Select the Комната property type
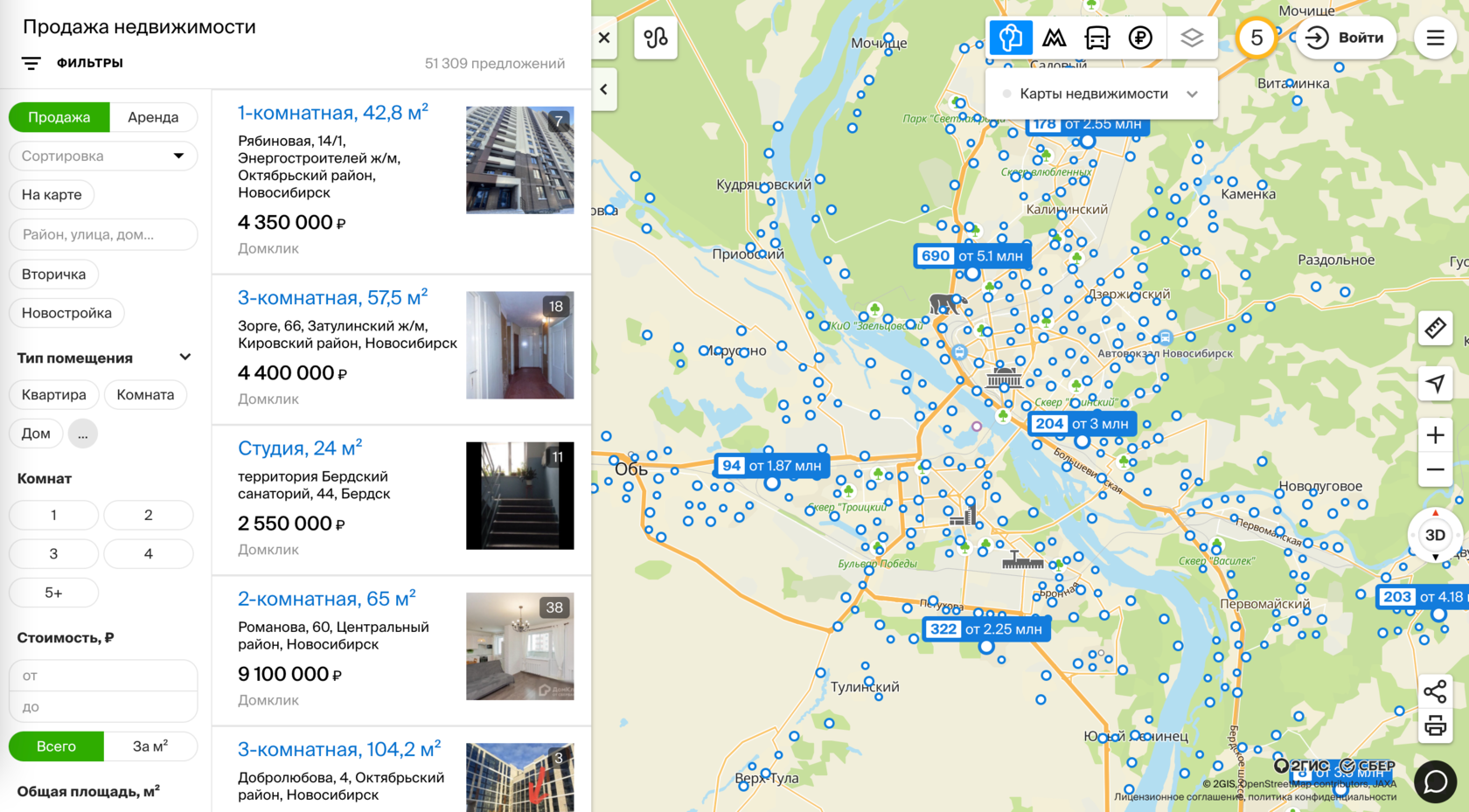 [145, 395]
